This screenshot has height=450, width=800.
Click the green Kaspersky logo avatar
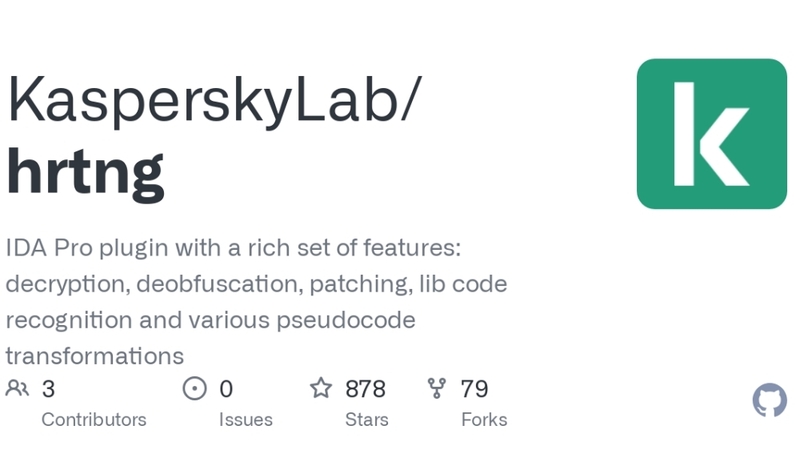pyautogui.click(x=712, y=134)
